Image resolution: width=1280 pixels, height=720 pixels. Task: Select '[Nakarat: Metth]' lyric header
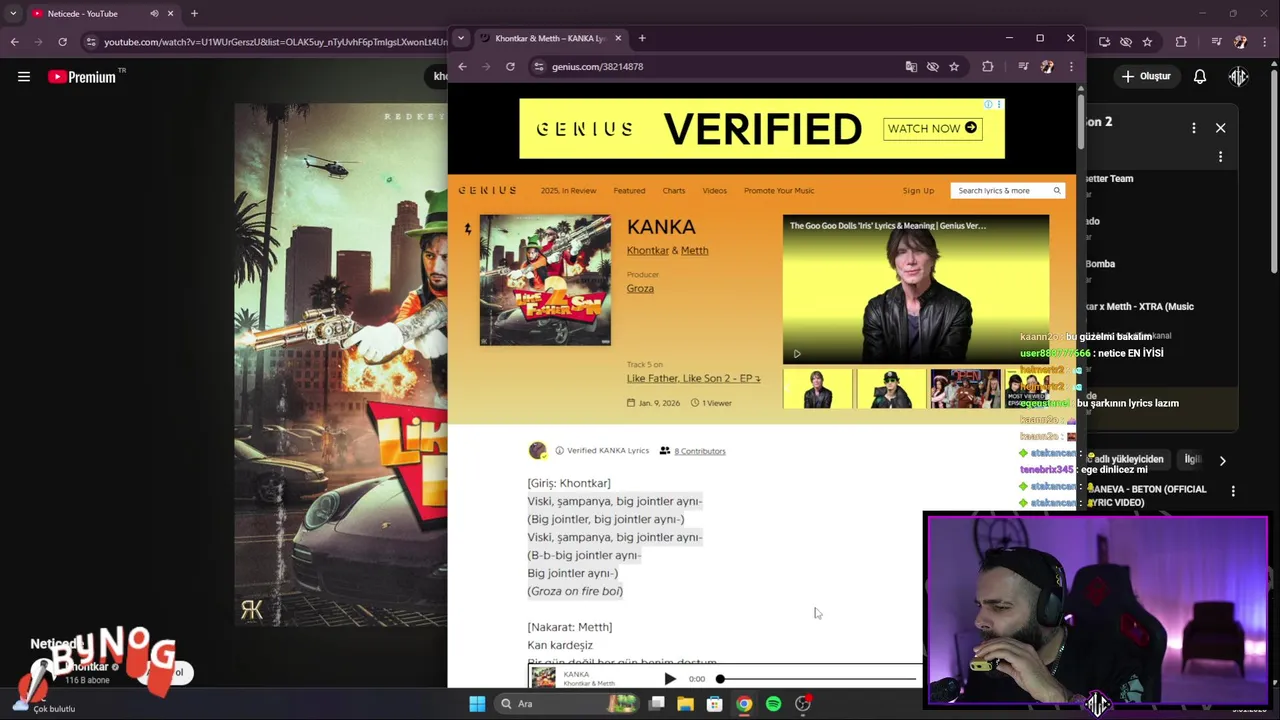point(570,627)
